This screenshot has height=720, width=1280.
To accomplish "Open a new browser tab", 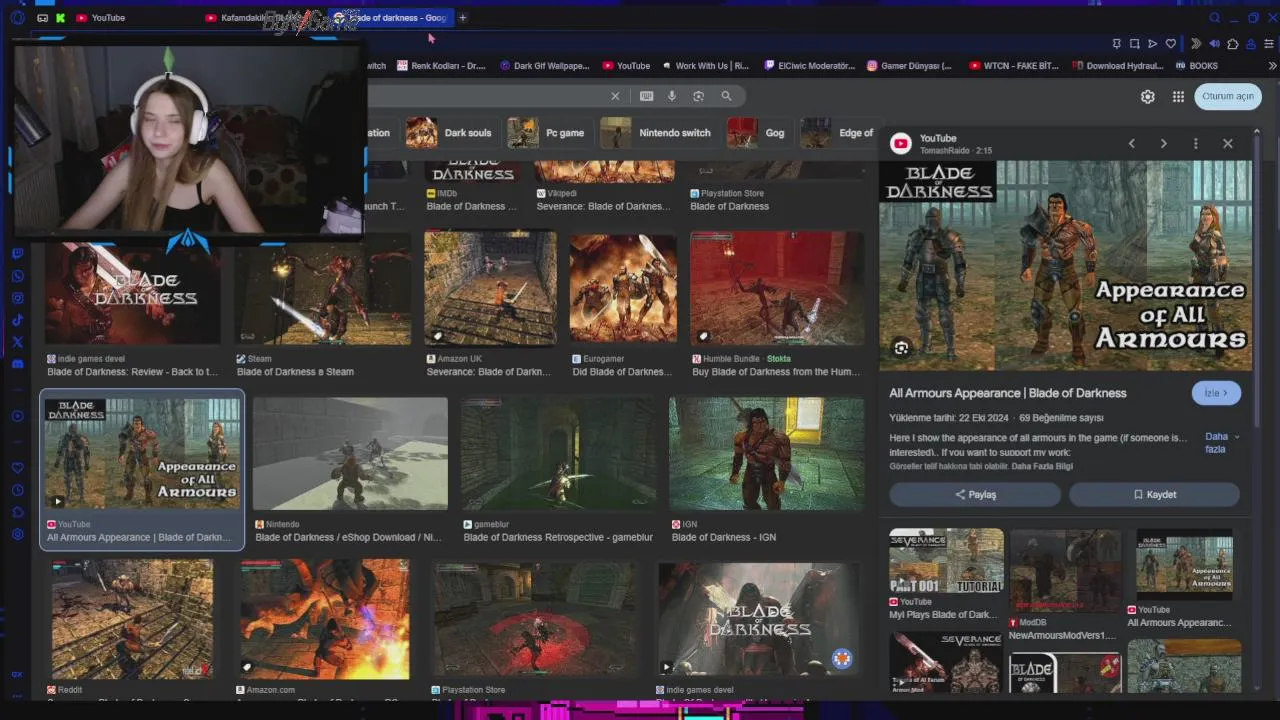I will point(462,18).
